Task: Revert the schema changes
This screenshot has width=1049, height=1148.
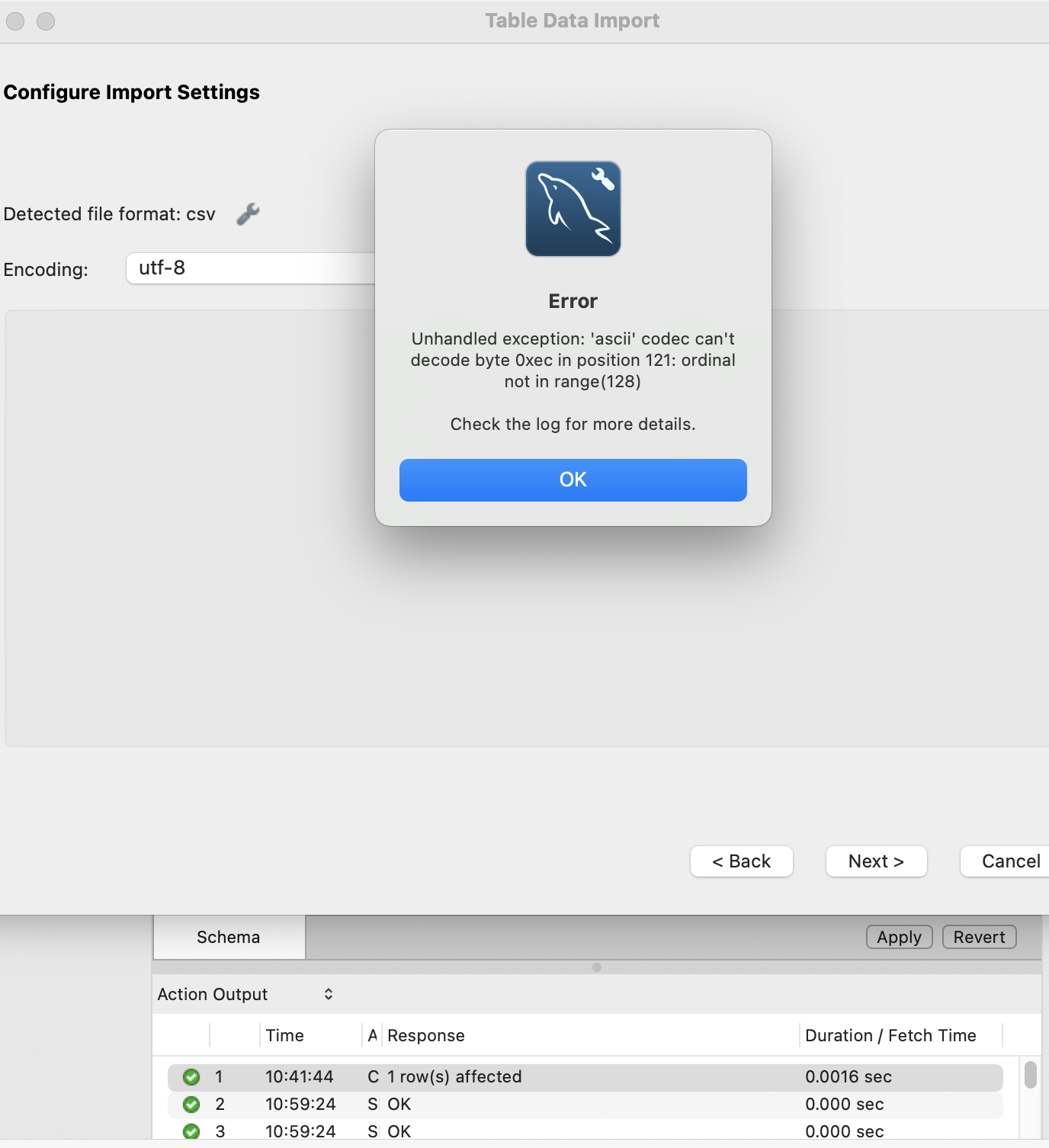Action: click(x=979, y=937)
